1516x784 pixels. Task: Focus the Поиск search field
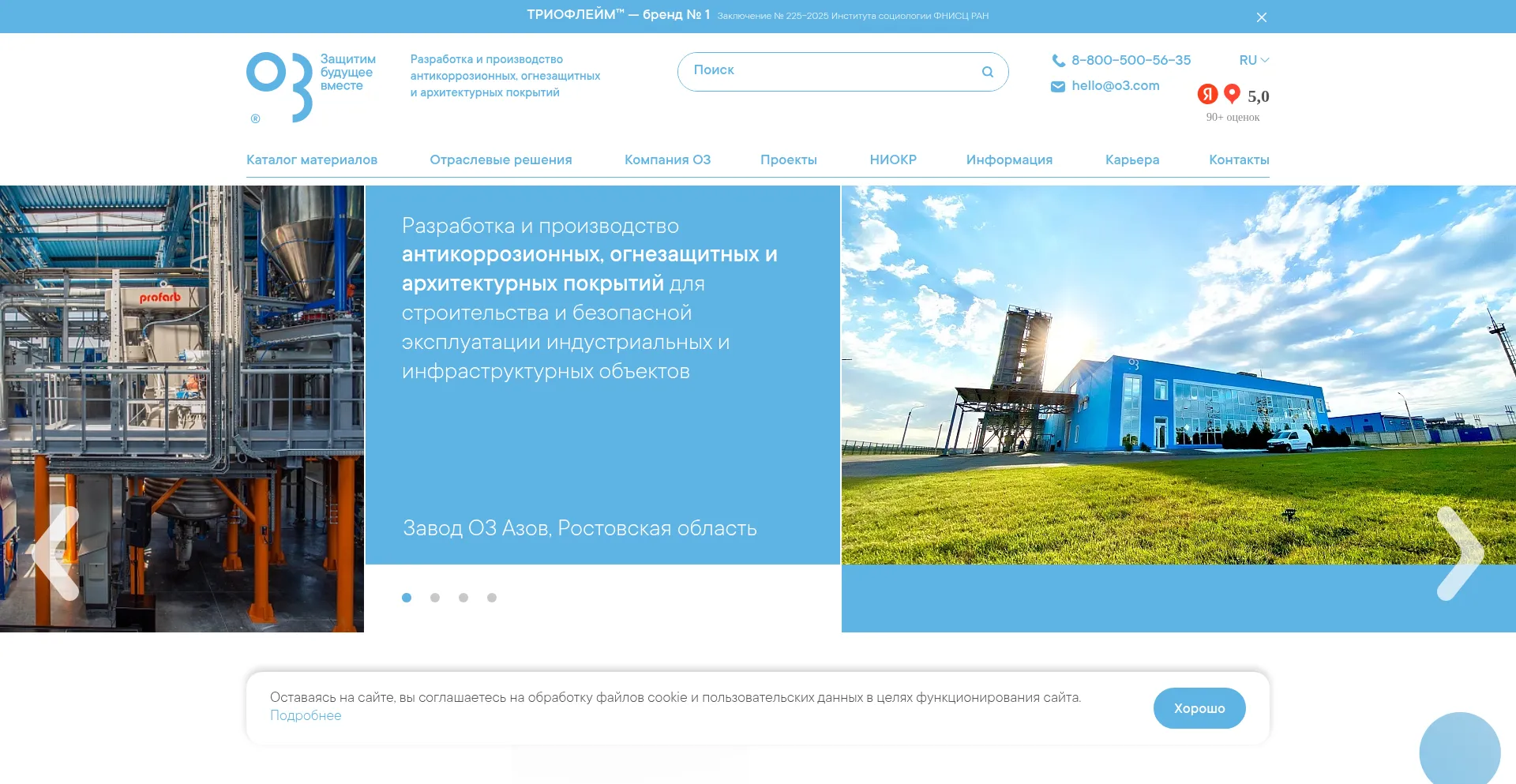(829, 71)
